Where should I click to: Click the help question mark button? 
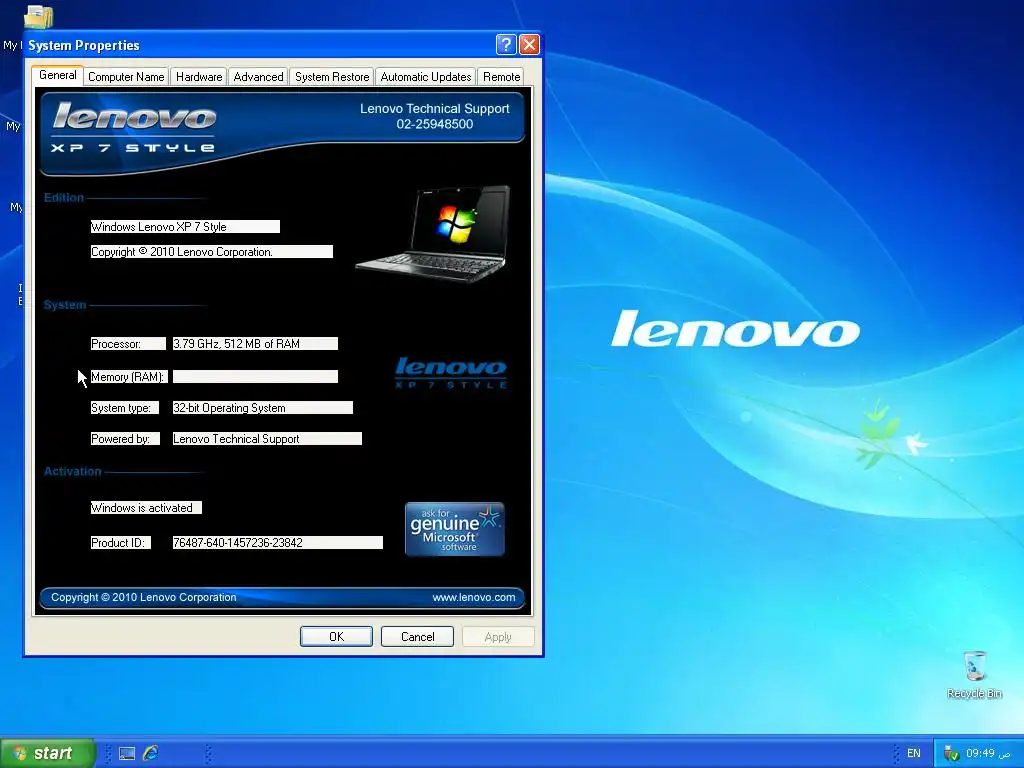point(506,44)
